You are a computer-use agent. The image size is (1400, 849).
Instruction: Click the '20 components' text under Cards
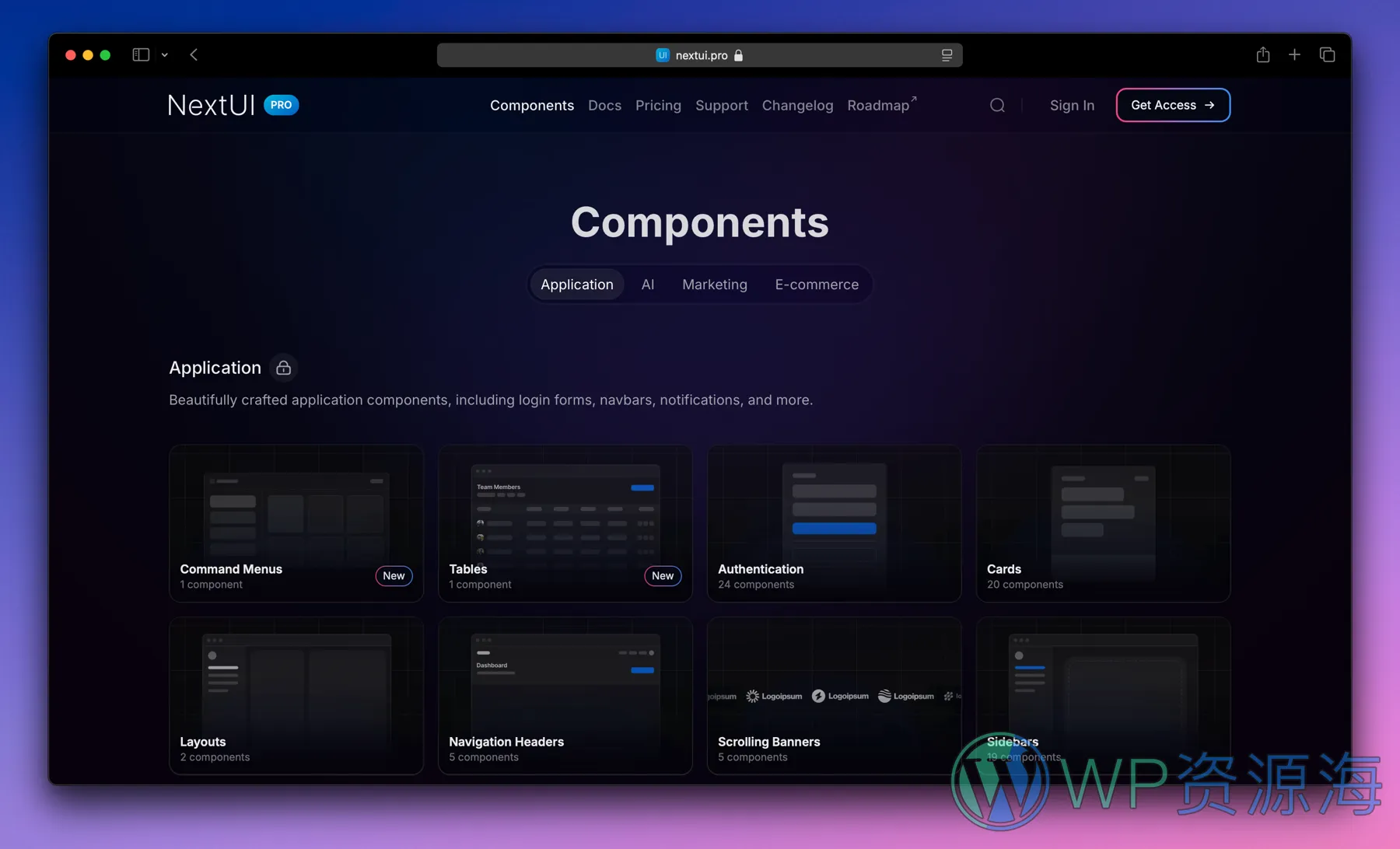[1025, 585]
